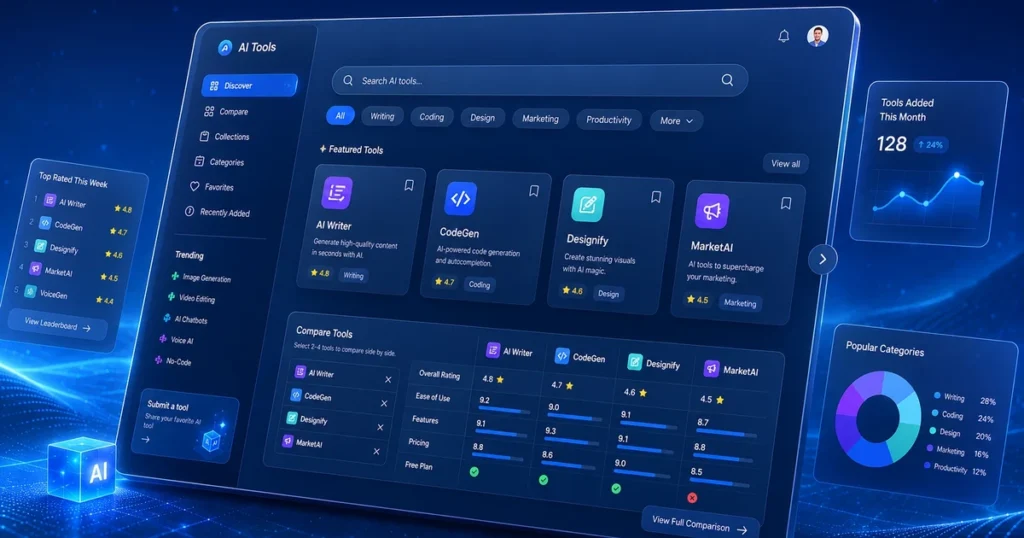Image resolution: width=1024 pixels, height=538 pixels.
Task: Go to next featured tools with arrow
Action: pyautogui.click(x=823, y=259)
